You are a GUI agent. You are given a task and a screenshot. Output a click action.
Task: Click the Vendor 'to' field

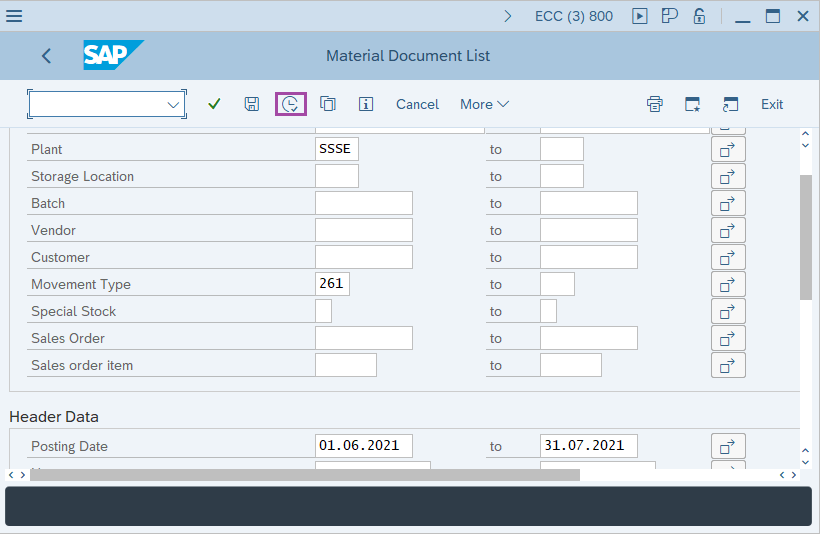coord(588,230)
